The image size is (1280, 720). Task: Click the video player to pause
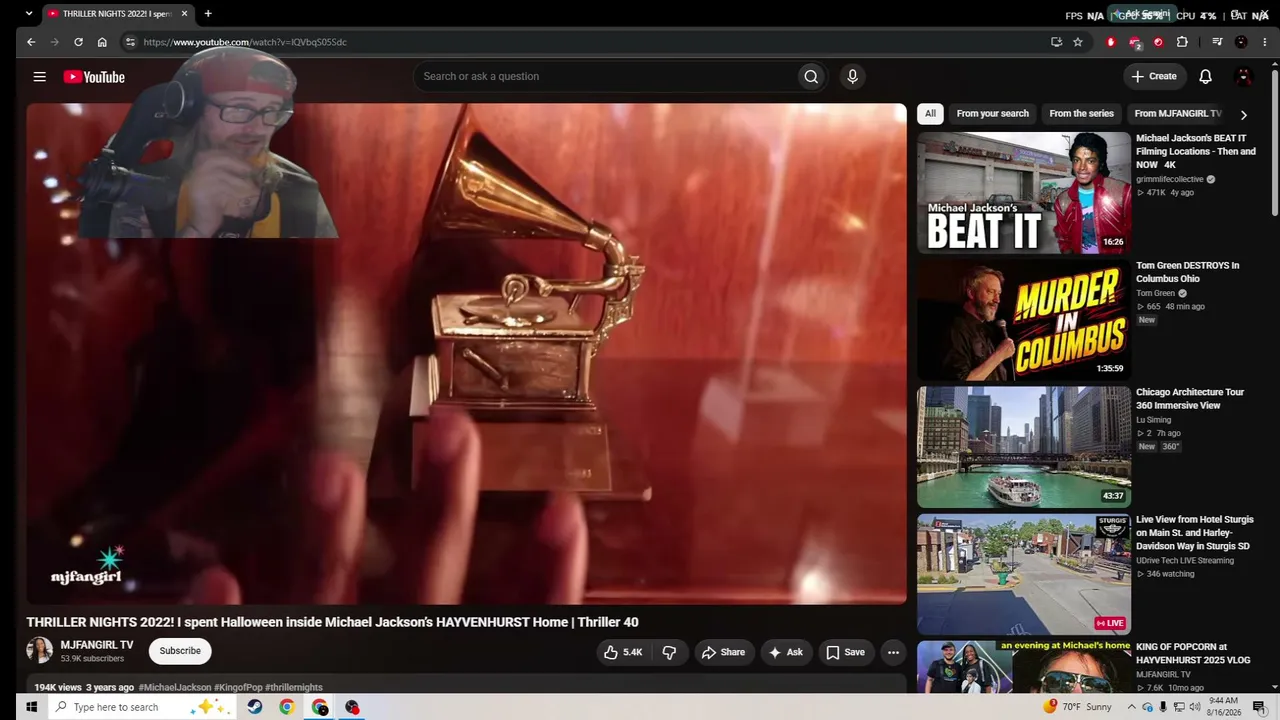tap(466, 354)
